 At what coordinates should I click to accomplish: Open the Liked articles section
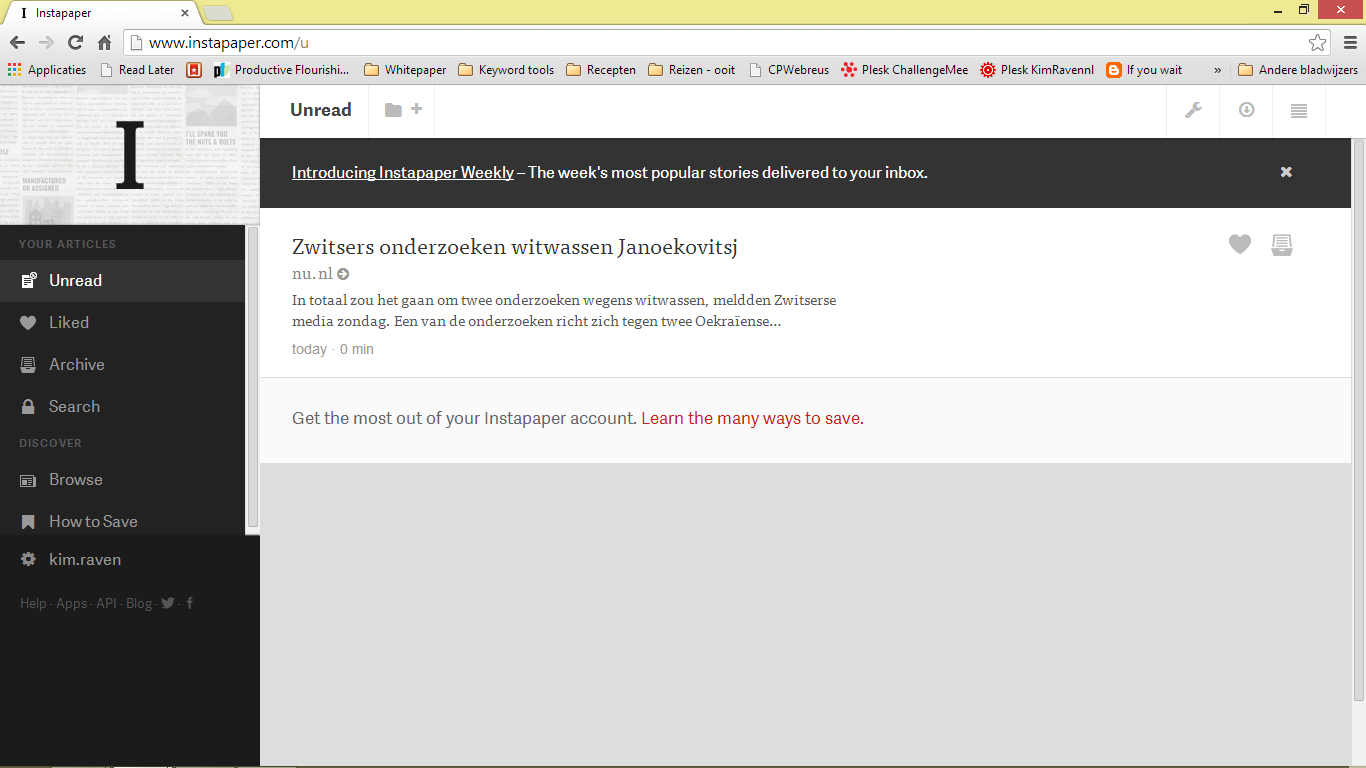pos(122,323)
